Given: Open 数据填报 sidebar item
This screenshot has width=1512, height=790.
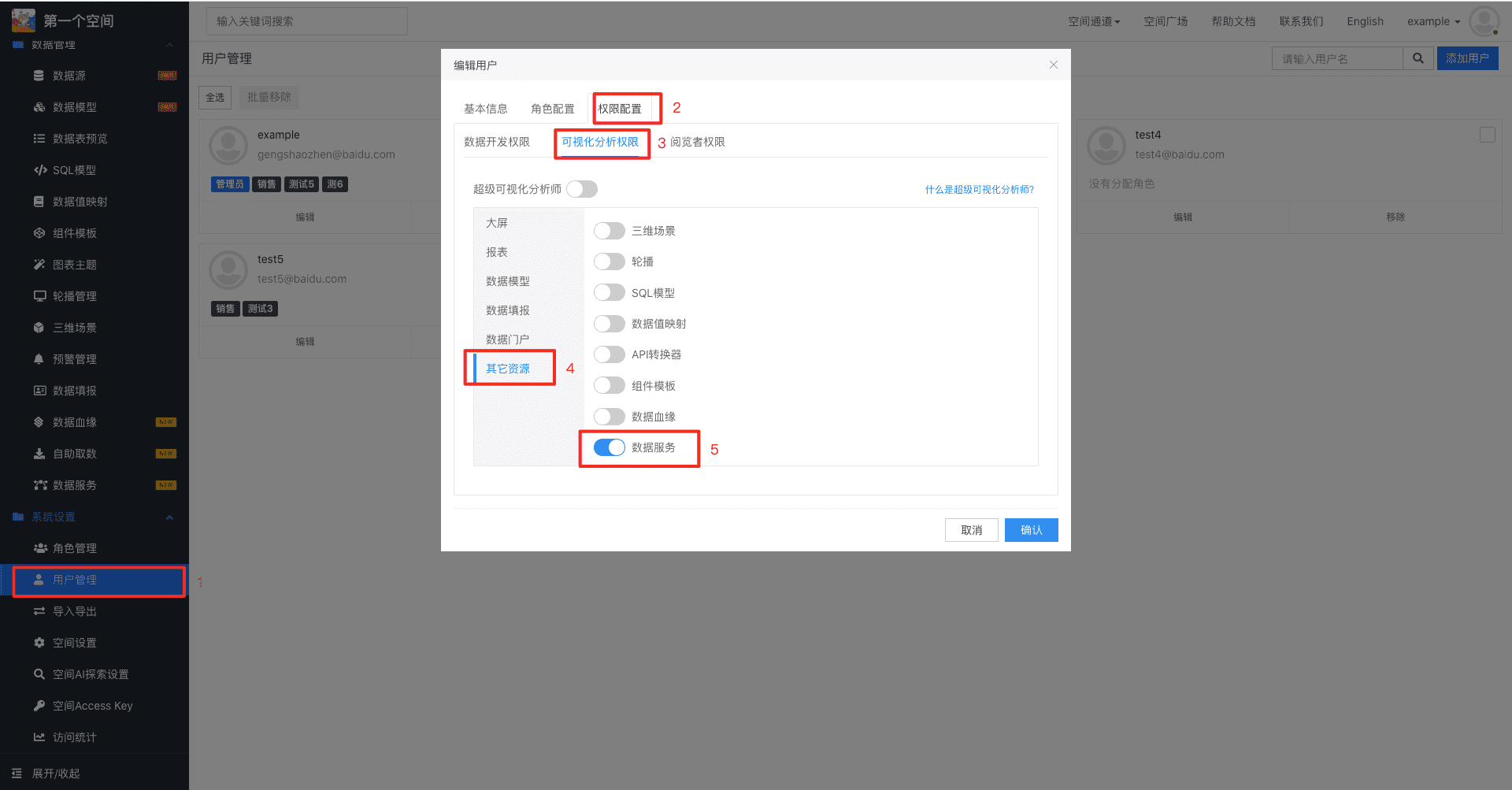Looking at the screenshot, I should tap(75, 391).
